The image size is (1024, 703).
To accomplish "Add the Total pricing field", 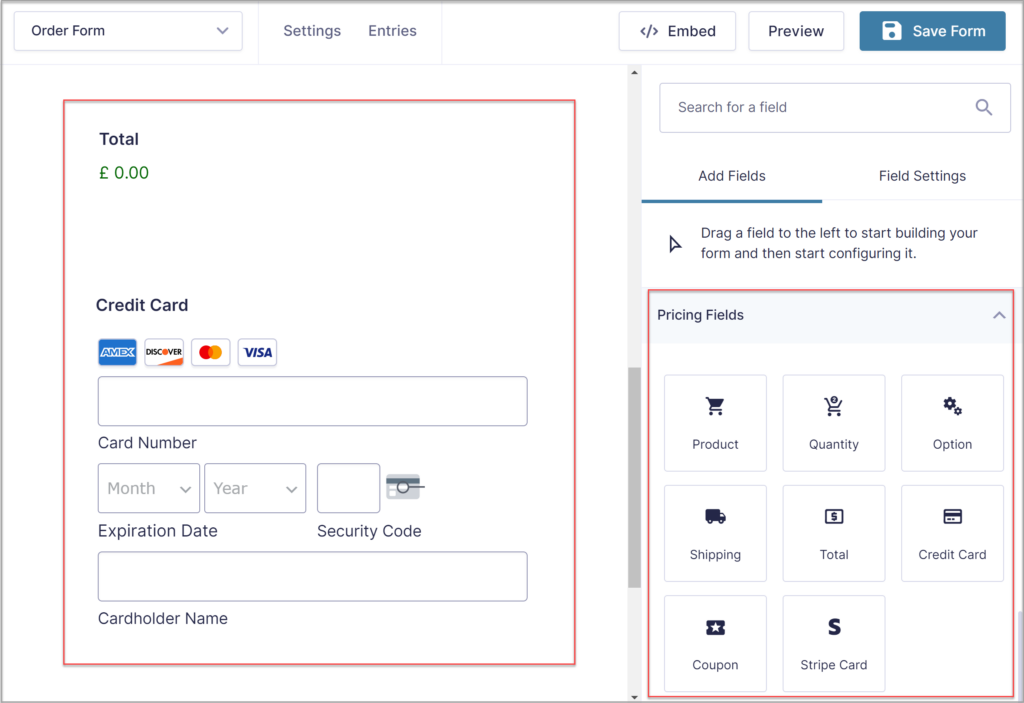I will click(833, 532).
